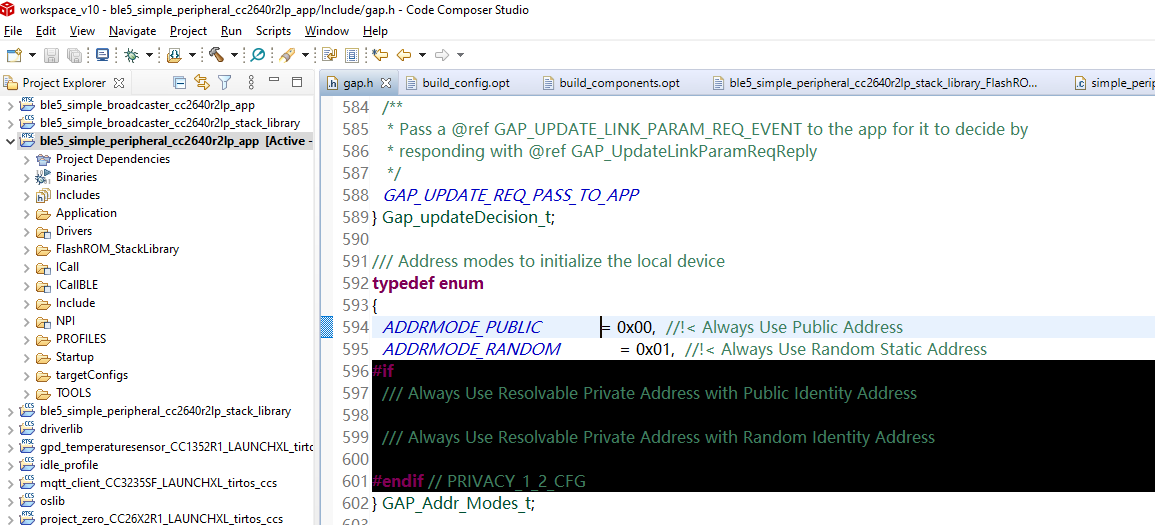Open the Scripts menu
The image size is (1155, 525).
click(273, 31)
